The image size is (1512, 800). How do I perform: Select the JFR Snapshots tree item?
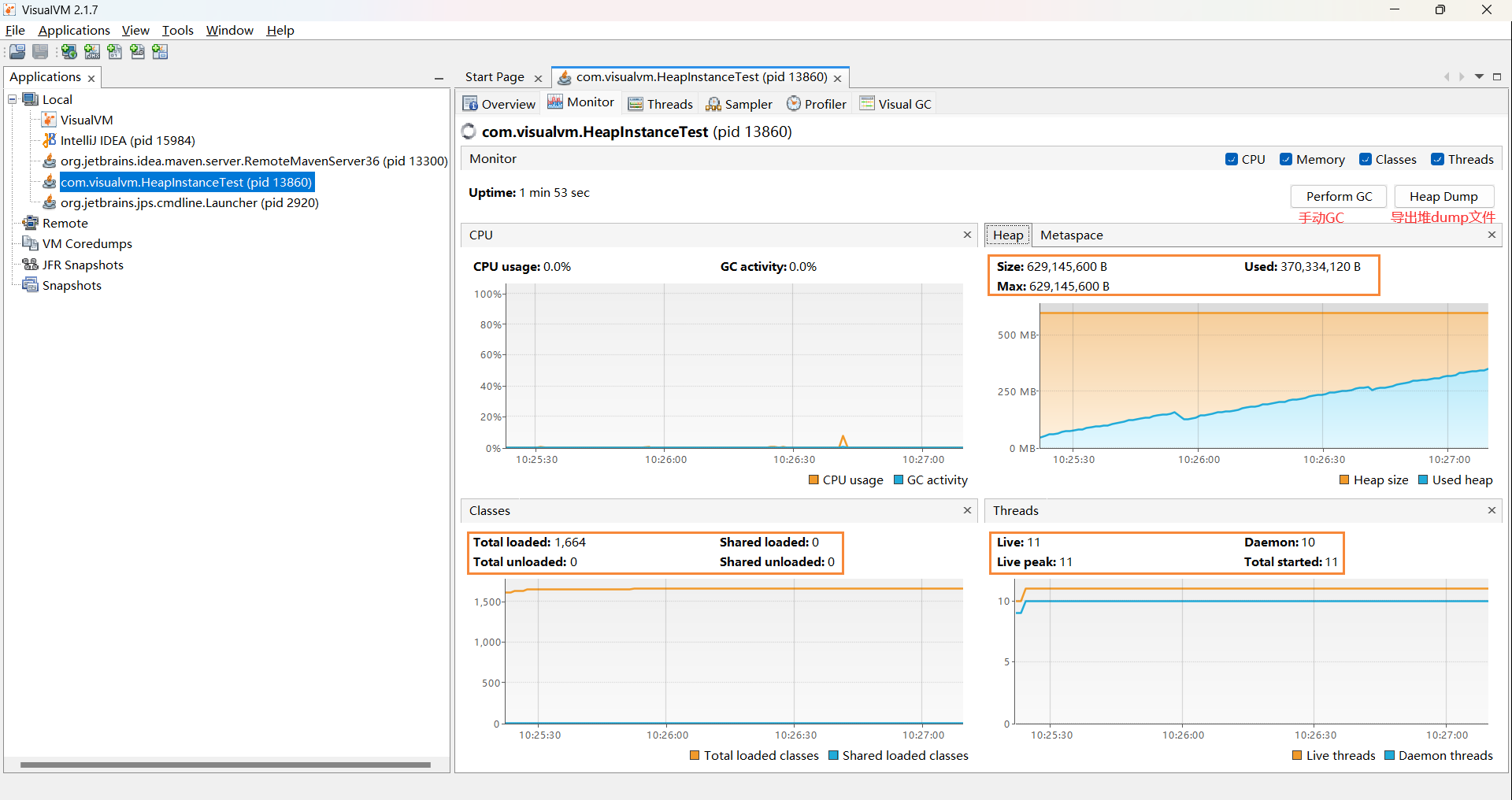pyautogui.click(x=83, y=265)
